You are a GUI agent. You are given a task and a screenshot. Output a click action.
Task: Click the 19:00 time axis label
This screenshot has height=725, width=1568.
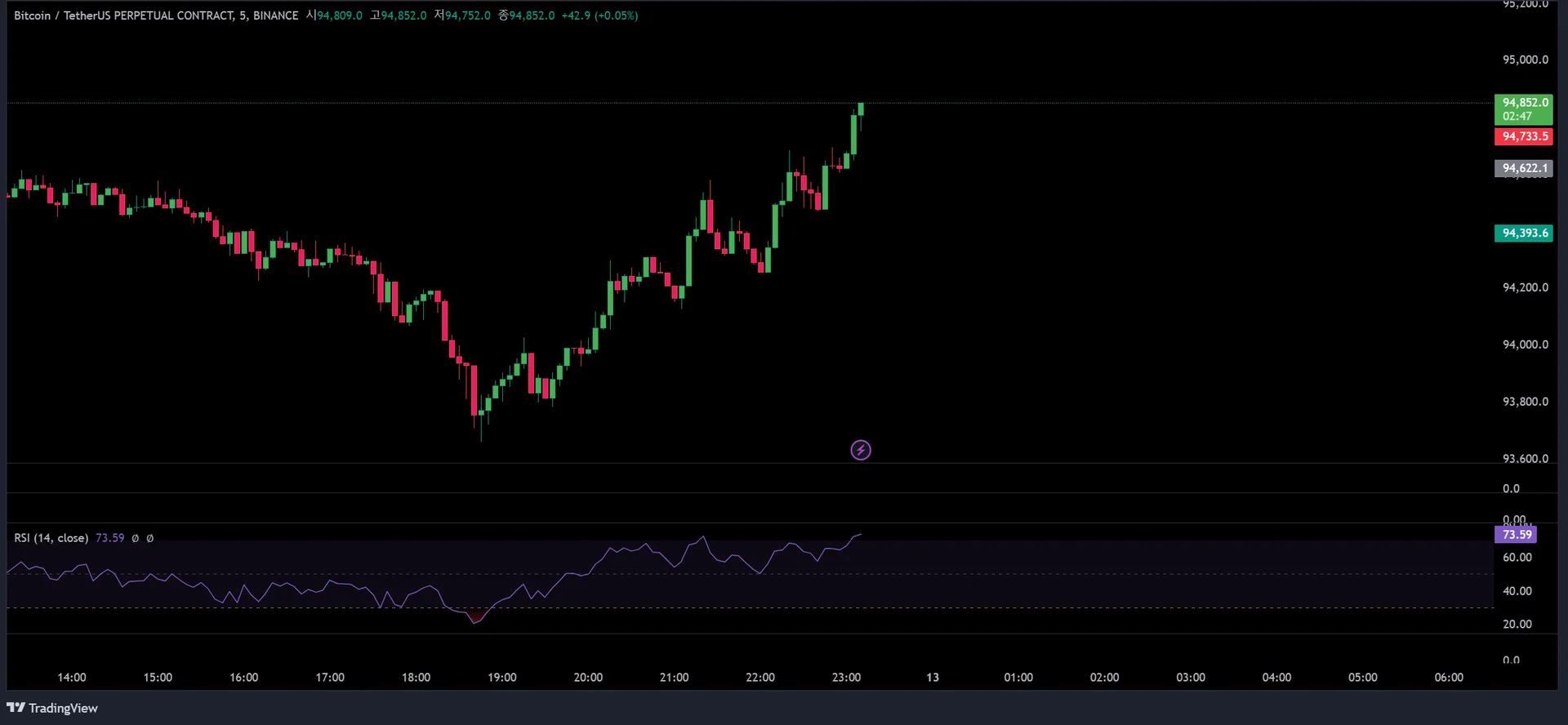[x=502, y=678]
